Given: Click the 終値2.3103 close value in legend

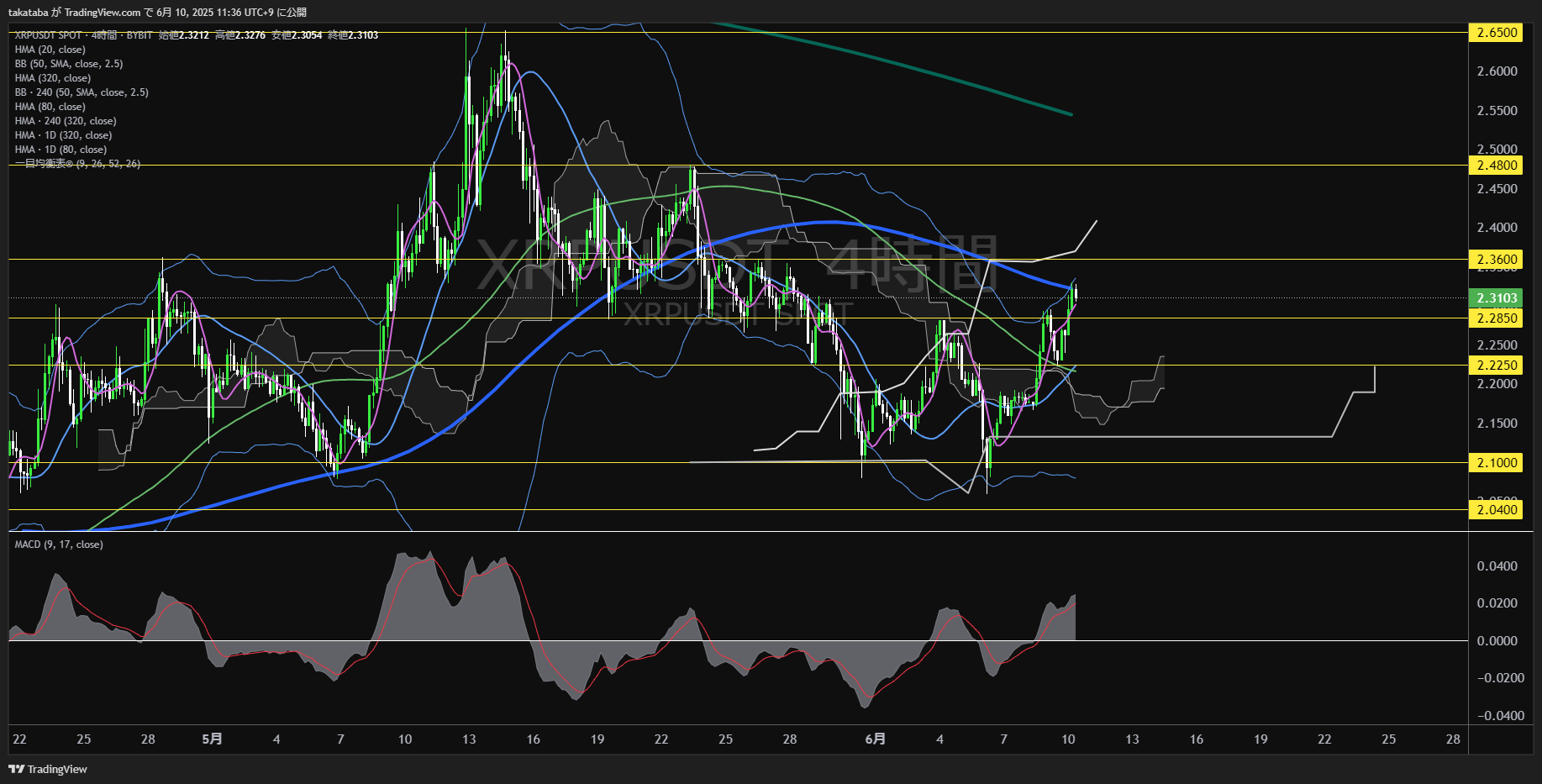Looking at the screenshot, I should pyautogui.click(x=353, y=35).
